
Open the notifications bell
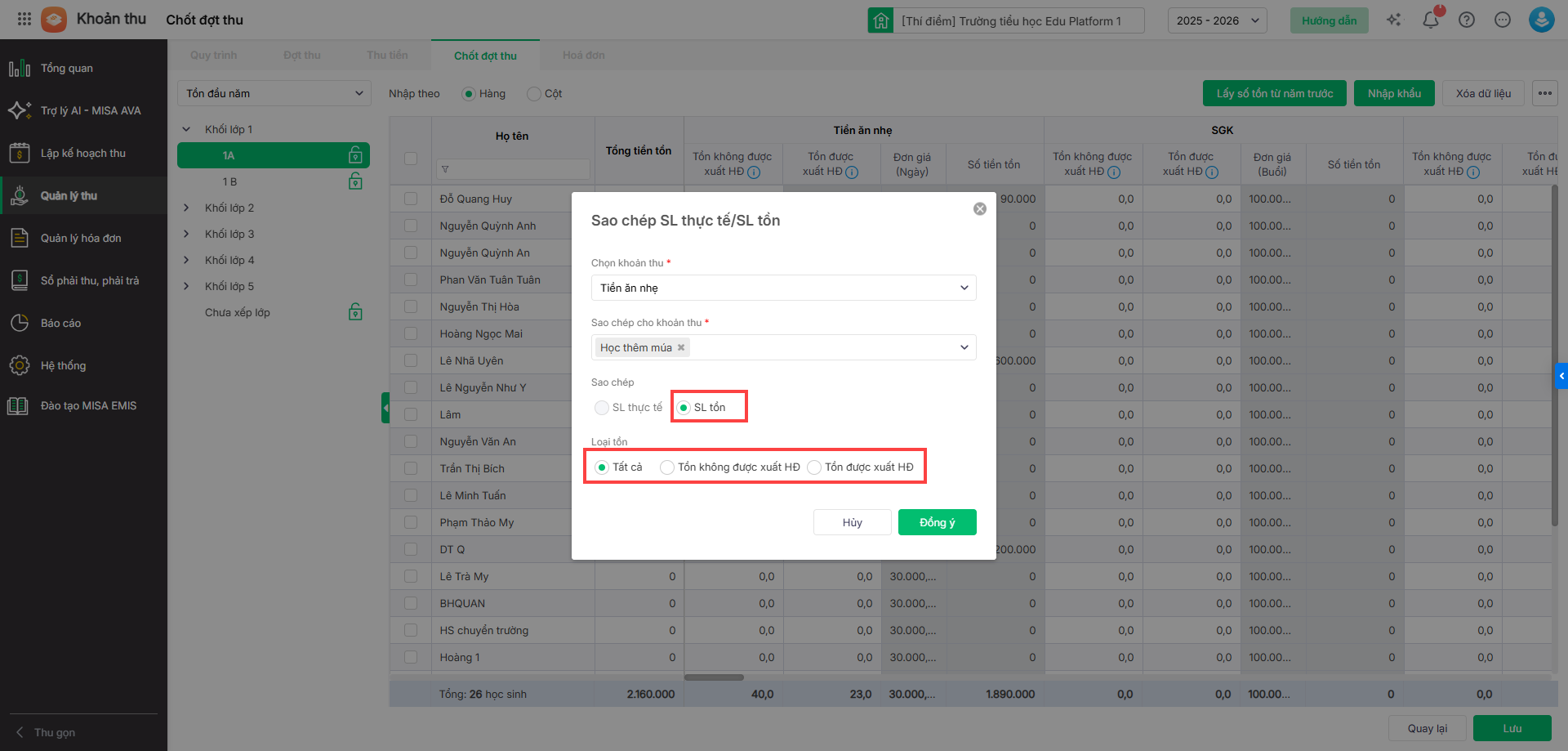tap(1430, 20)
